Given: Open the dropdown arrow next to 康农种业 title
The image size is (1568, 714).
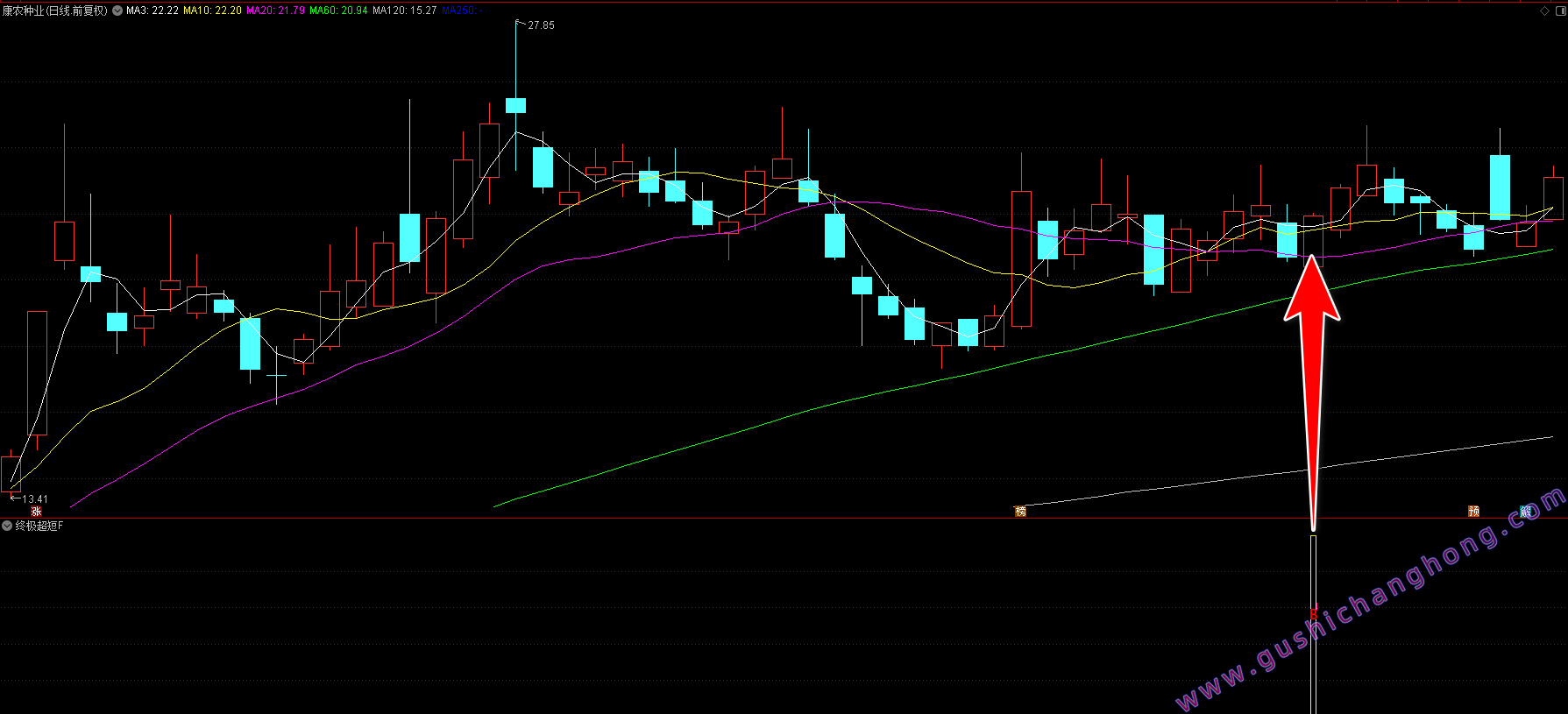Looking at the screenshot, I should pyautogui.click(x=117, y=11).
